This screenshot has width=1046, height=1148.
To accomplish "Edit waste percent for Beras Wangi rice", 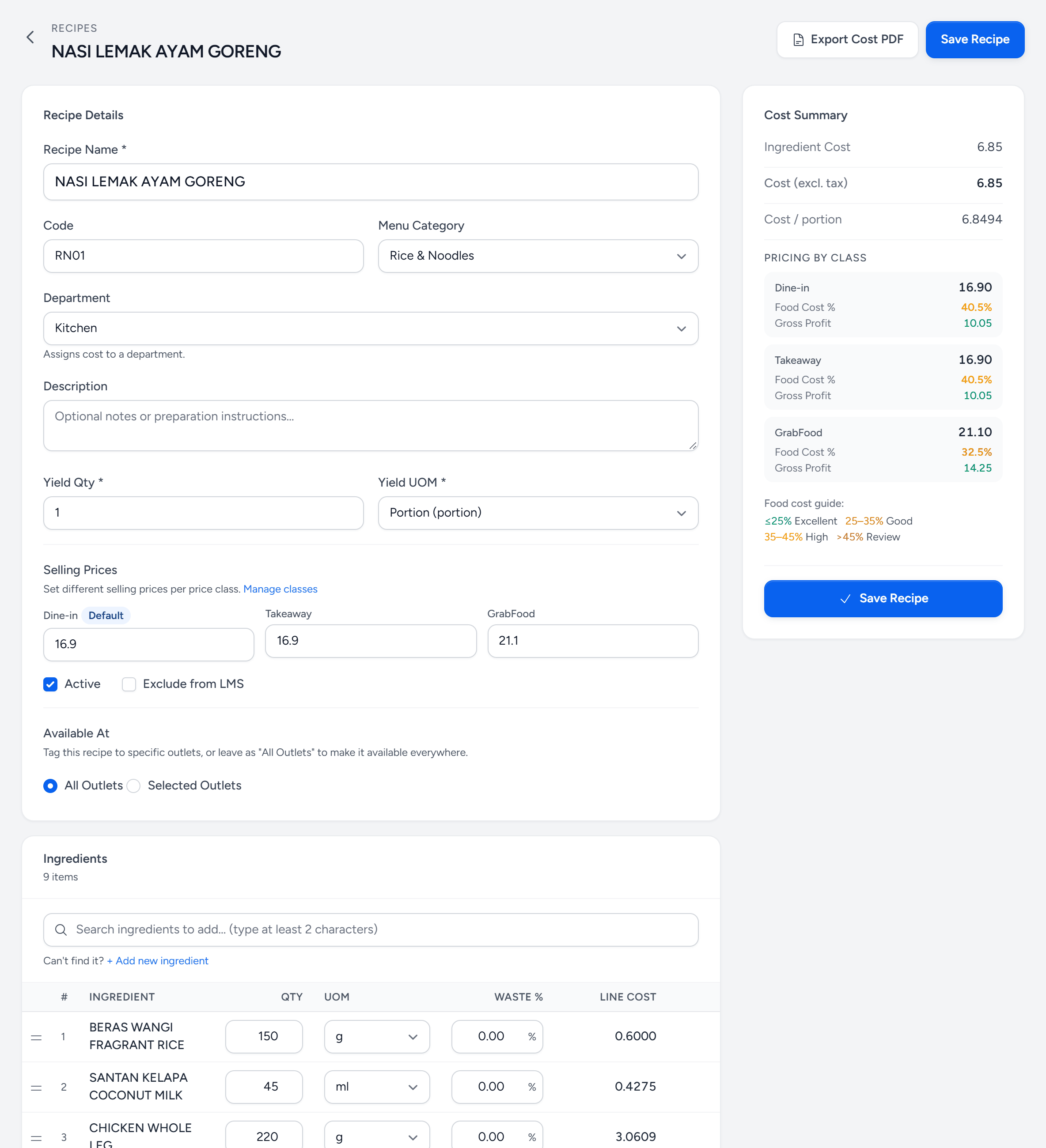I will point(497,1037).
